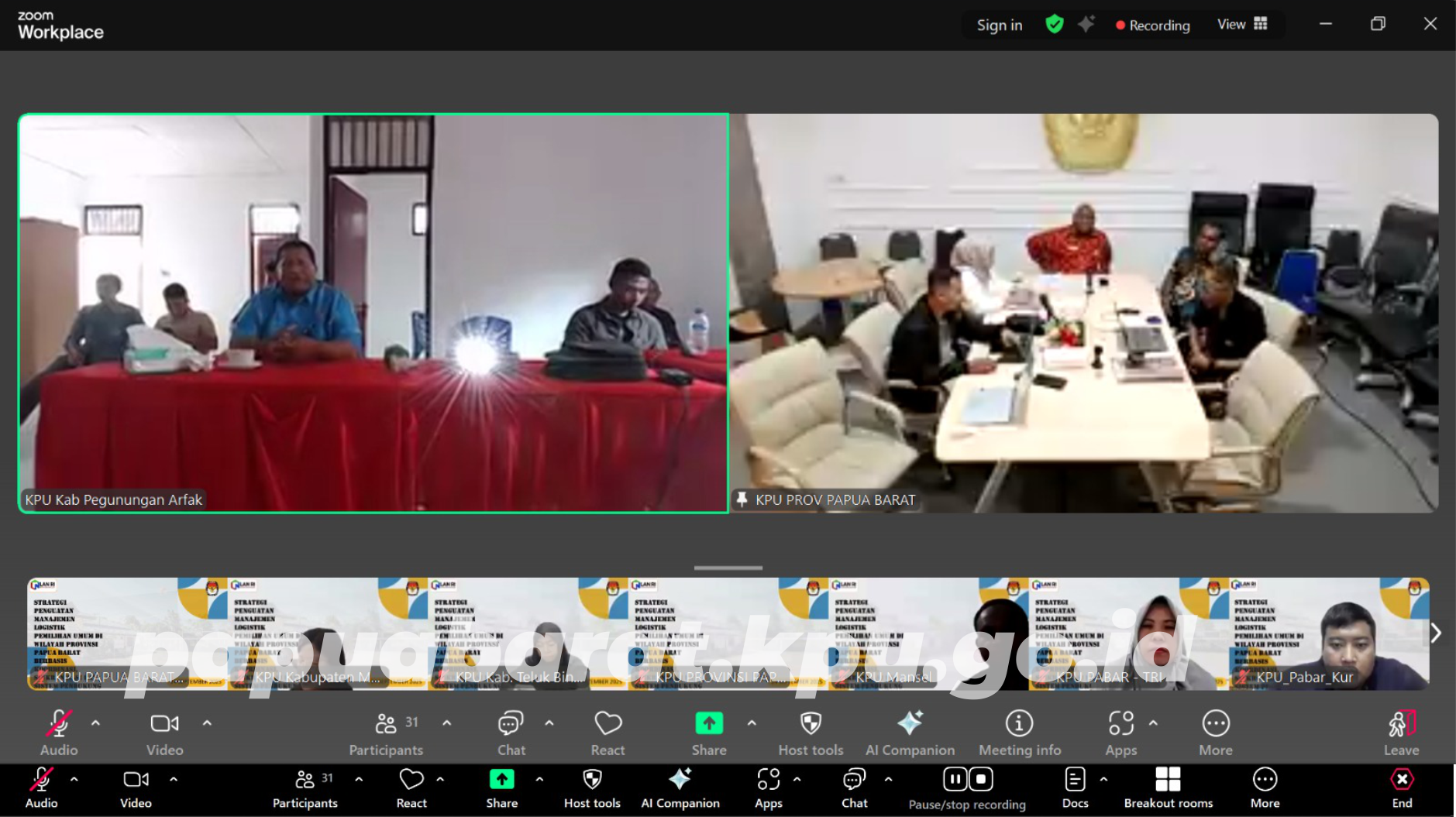Expand Share options arrow in the bottommost toolbar
This screenshot has height=817, width=1456.
tap(539, 779)
